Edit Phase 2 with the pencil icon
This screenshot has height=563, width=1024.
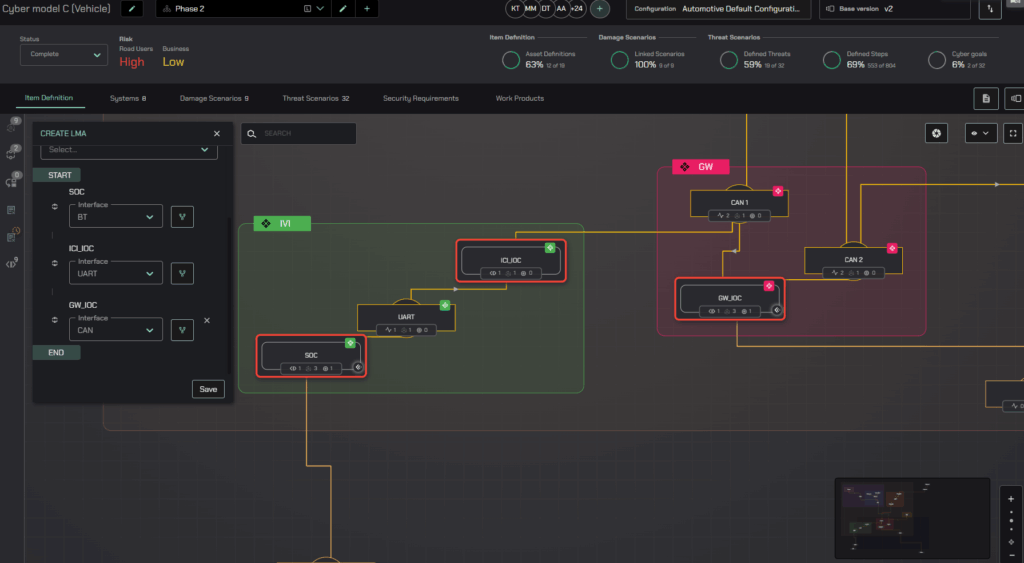click(x=342, y=8)
